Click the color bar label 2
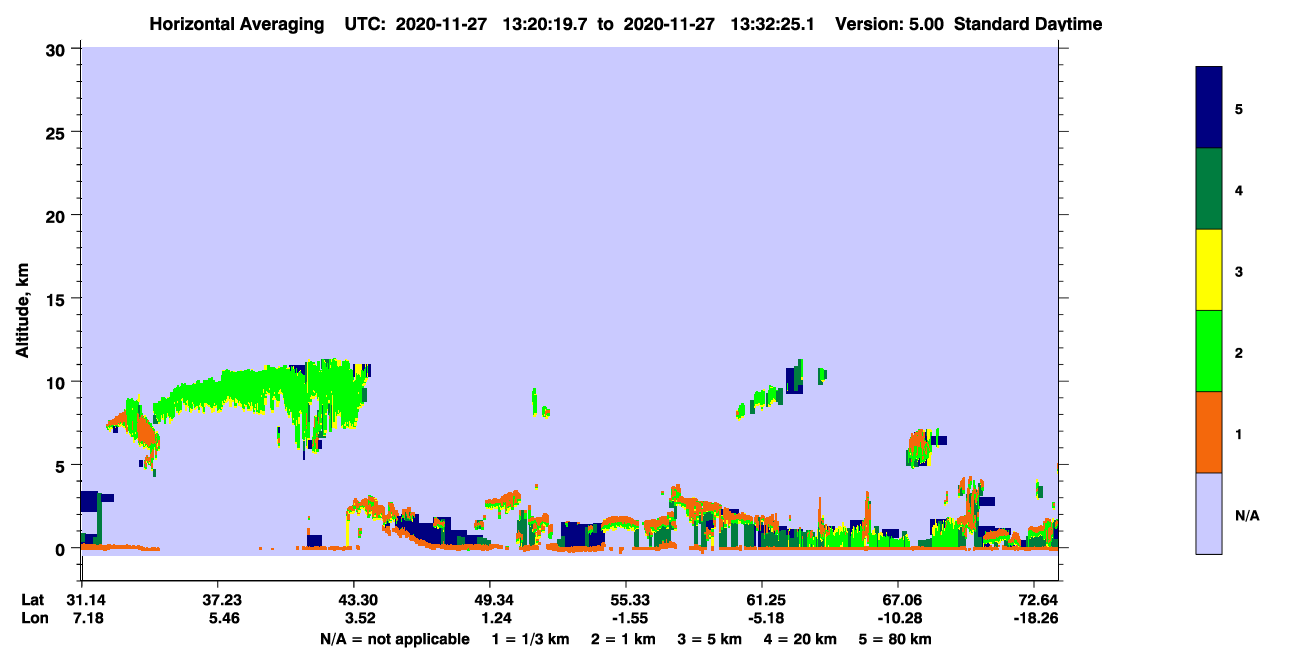 click(x=1239, y=351)
